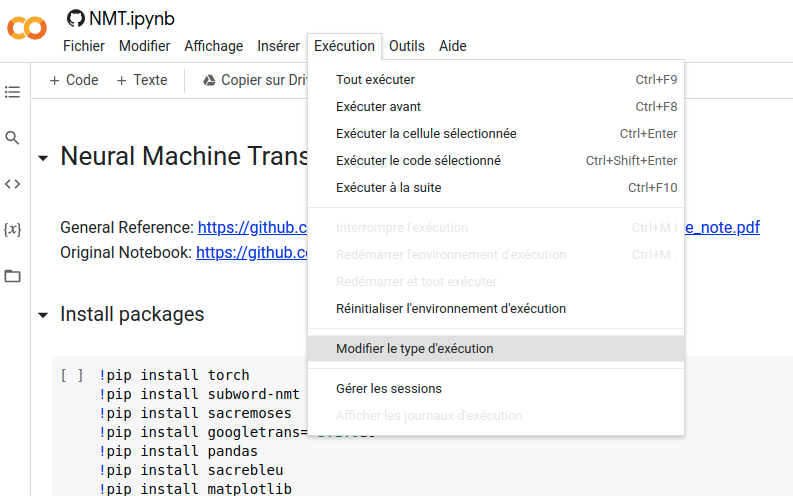
Task: Click Copier sur Drive button
Action: pyautogui.click(x=255, y=80)
